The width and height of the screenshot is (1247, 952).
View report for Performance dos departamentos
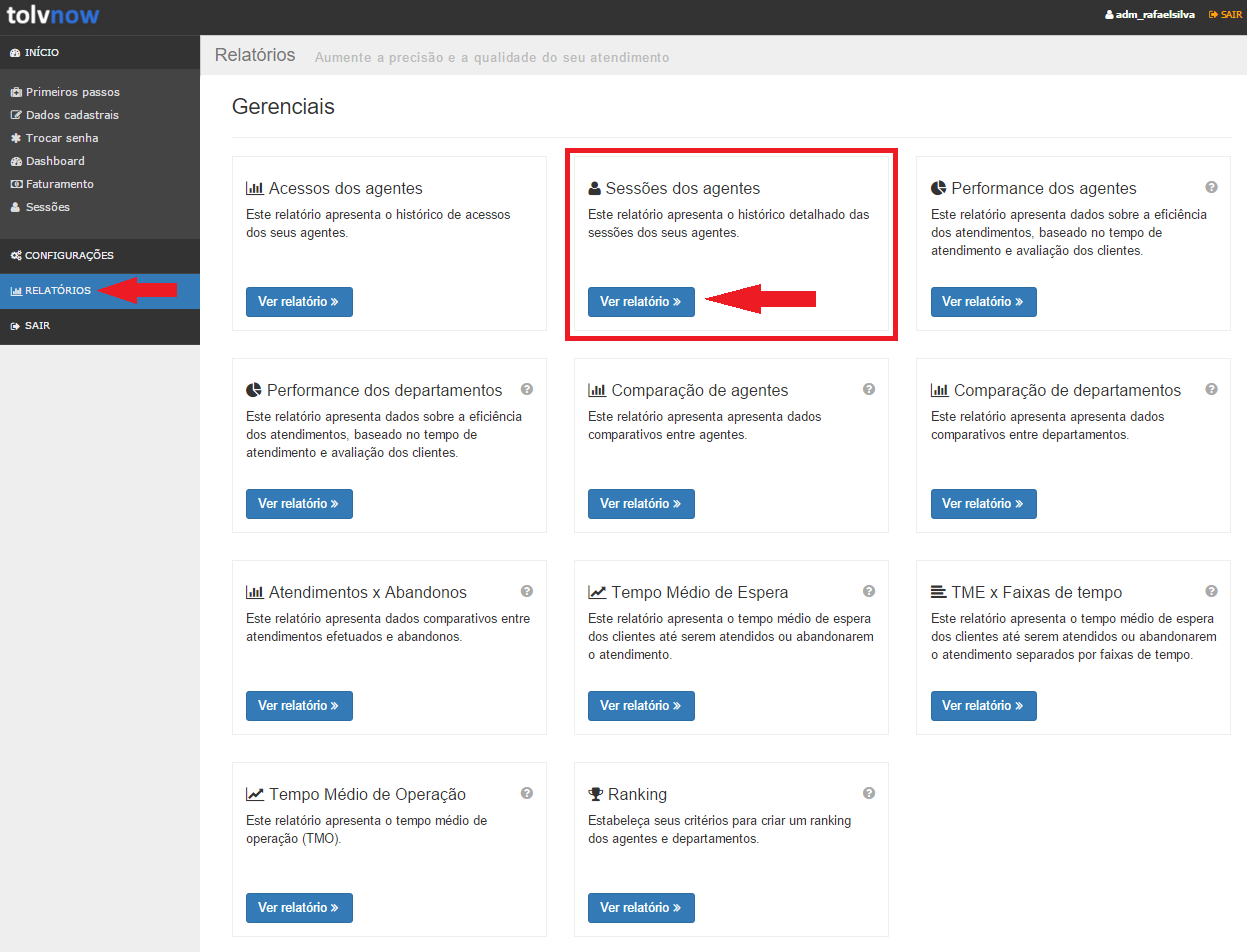click(299, 504)
